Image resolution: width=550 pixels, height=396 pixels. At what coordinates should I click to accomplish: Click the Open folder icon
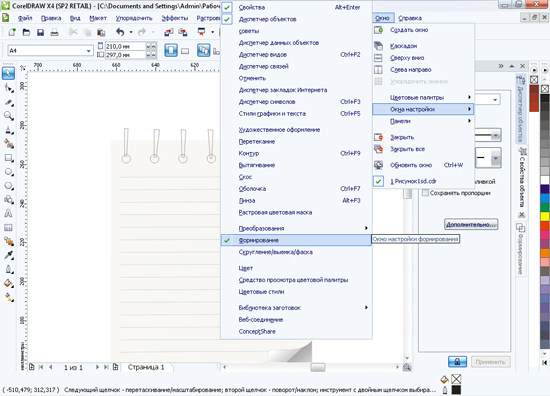(x=26, y=32)
